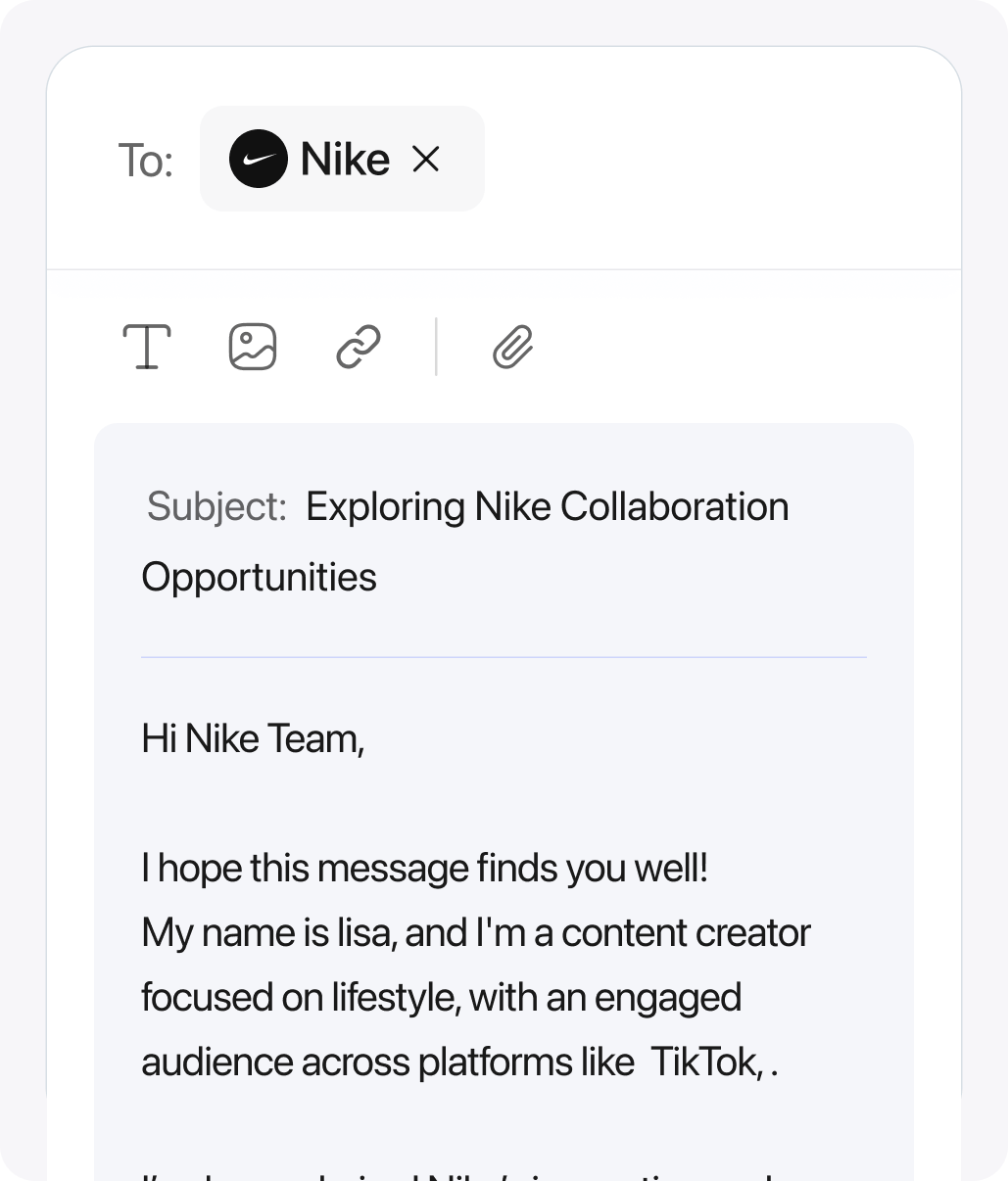The height and width of the screenshot is (1181, 1008).
Task: Place cursor on the "Hi Nike Team," greeting
Action: pyautogui.click(x=253, y=738)
